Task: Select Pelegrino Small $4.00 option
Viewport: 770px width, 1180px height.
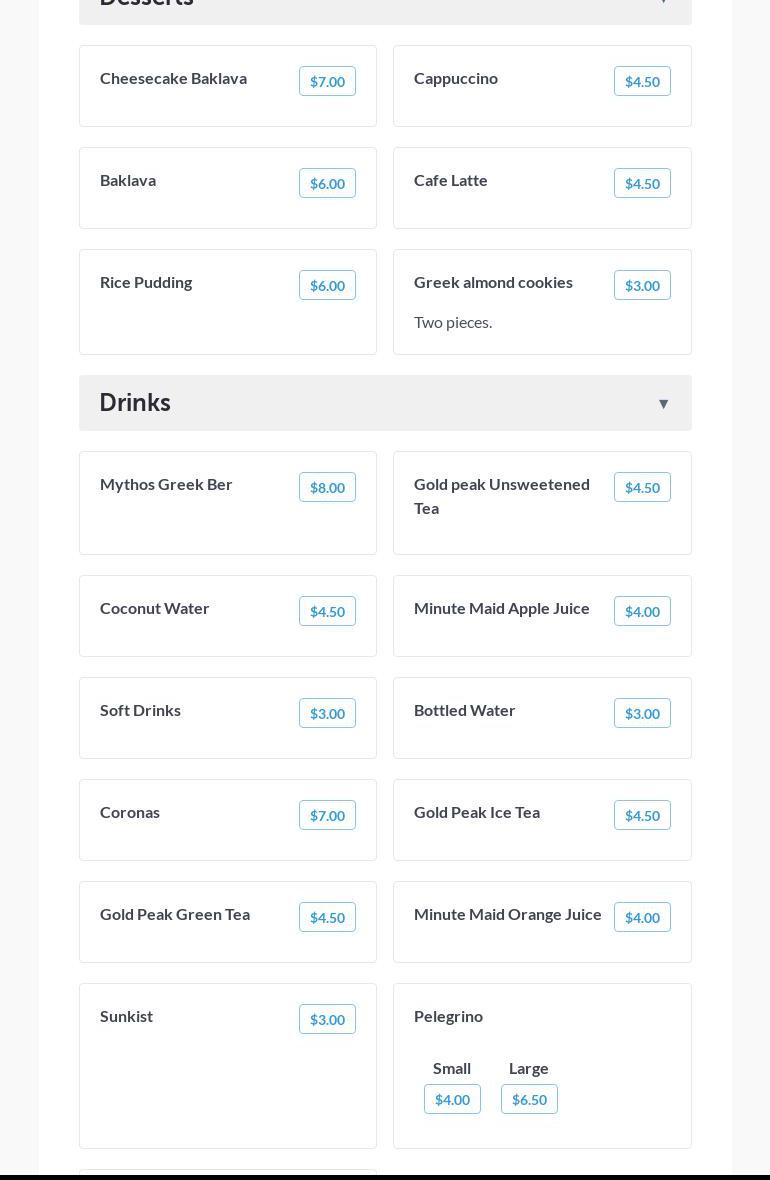Action: 452,1100
